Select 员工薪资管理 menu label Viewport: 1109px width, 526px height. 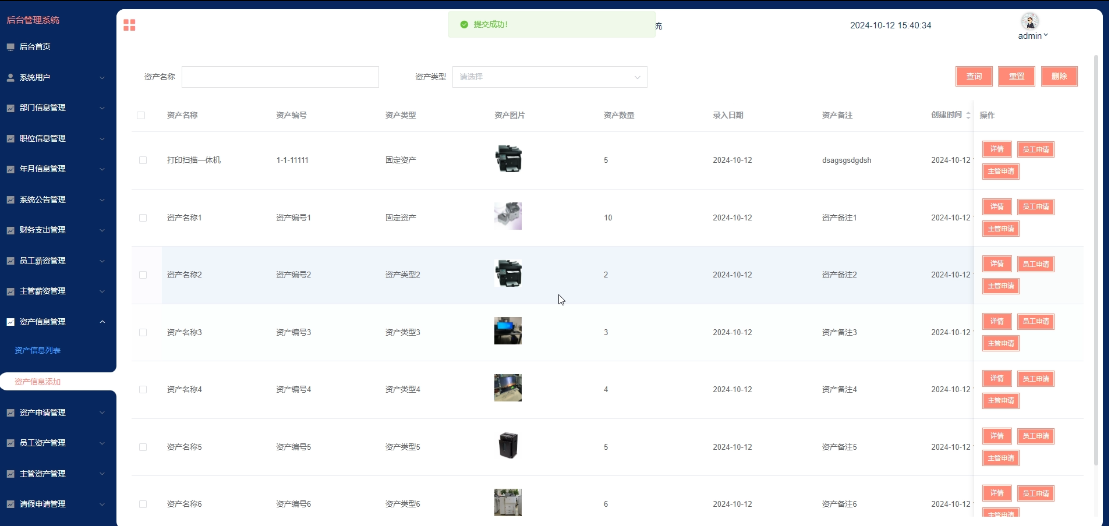pos(42,261)
